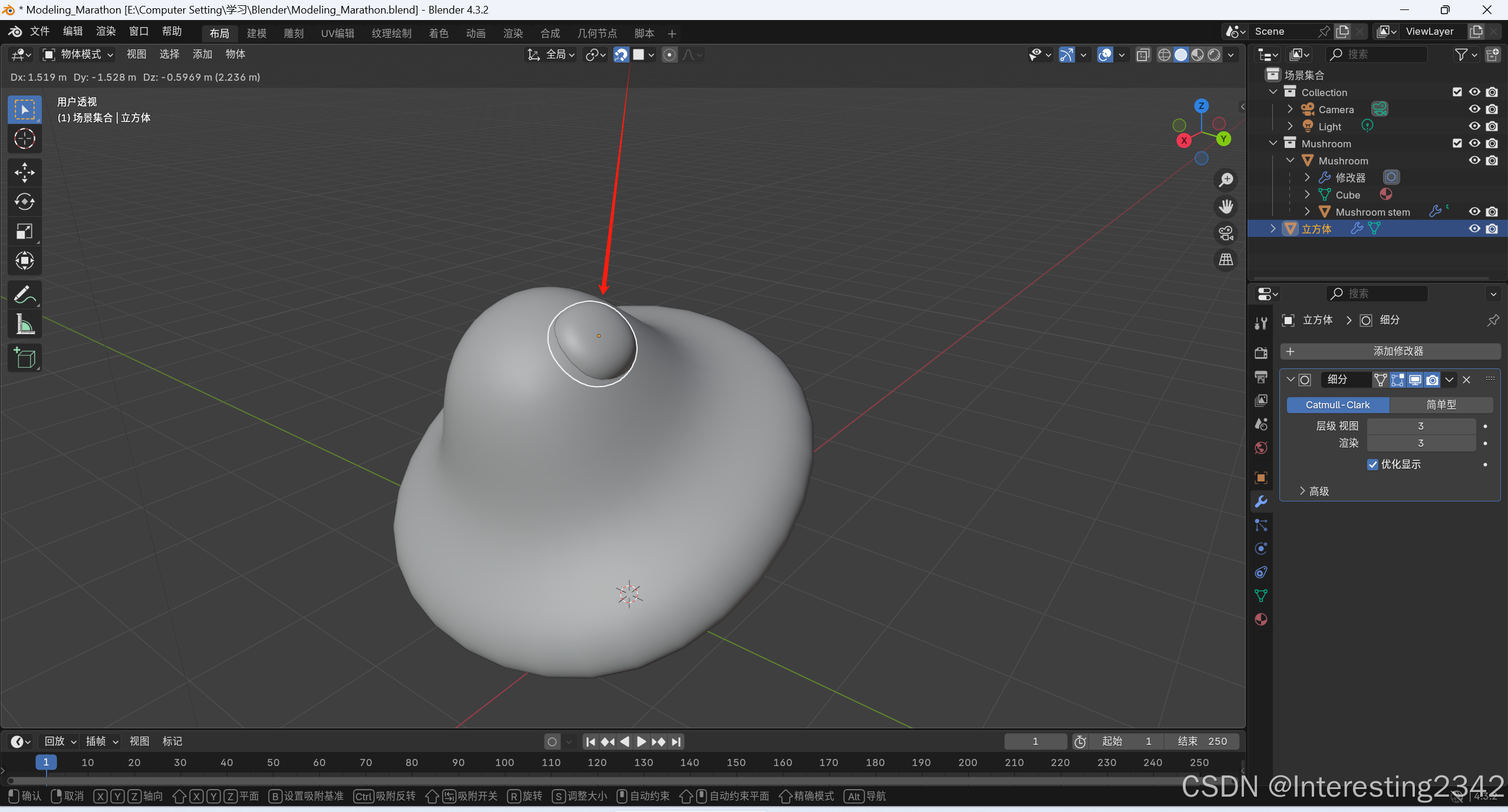This screenshot has width=1508, height=812.
Task: Exclude the Mushroom collection via checkbox
Action: click(x=1457, y=143)
